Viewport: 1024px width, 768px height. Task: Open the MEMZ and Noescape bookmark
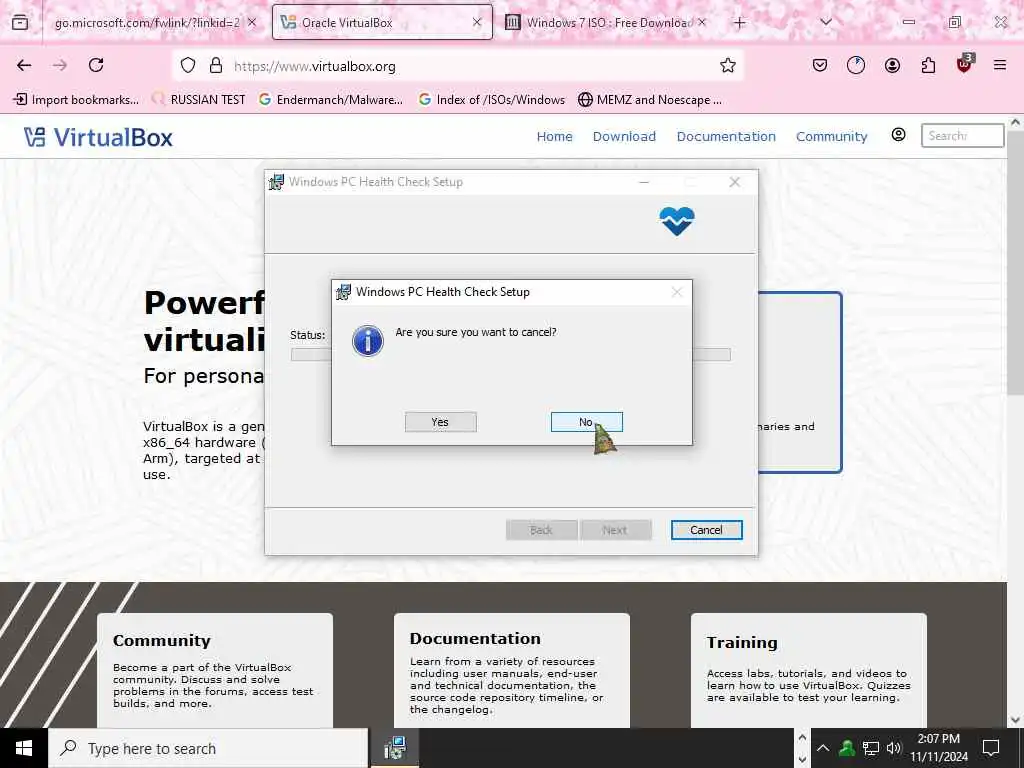click(650, 100)
